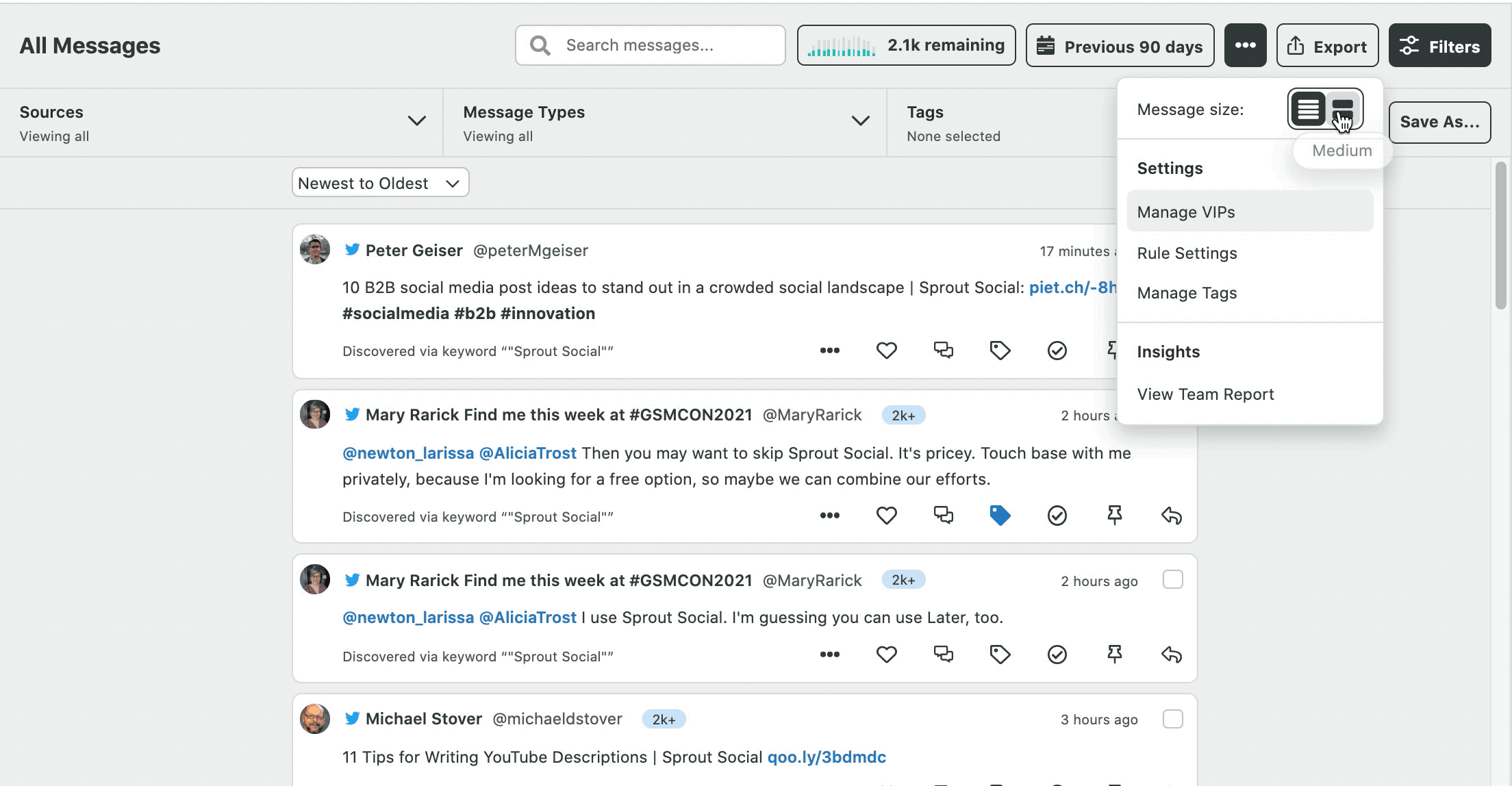This screenshot has height=786, width=1512.
Task: Reply to the 'I use Sprout Social' message
Action: coord(1172,655)
